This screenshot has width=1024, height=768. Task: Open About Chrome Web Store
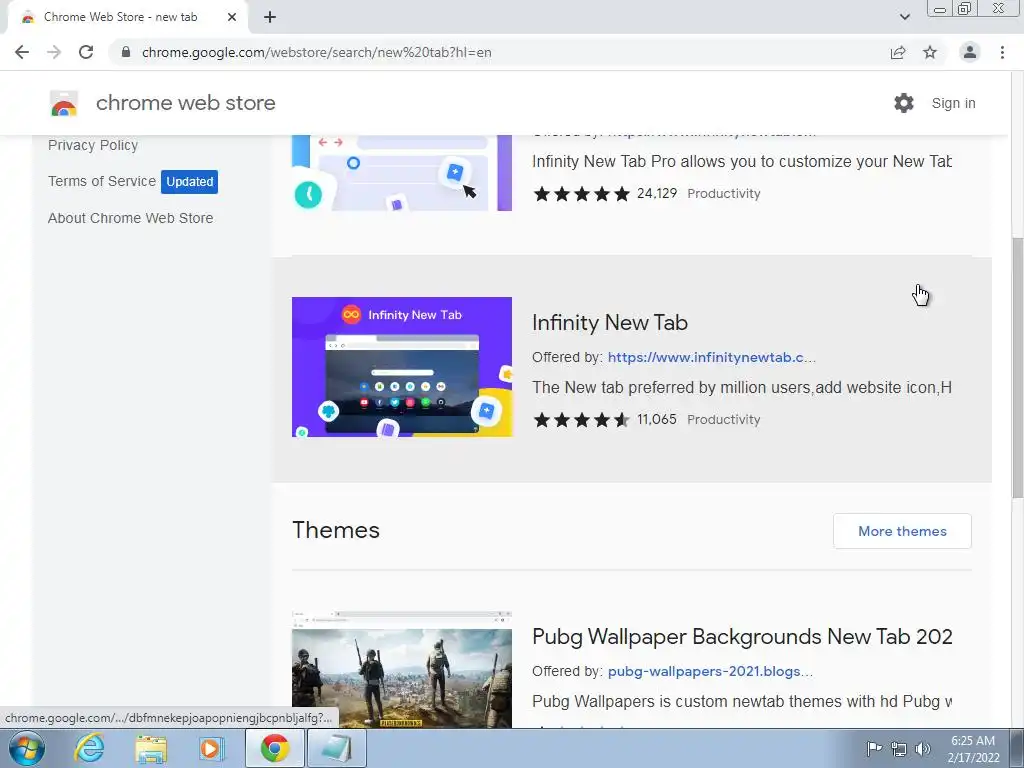131,218
